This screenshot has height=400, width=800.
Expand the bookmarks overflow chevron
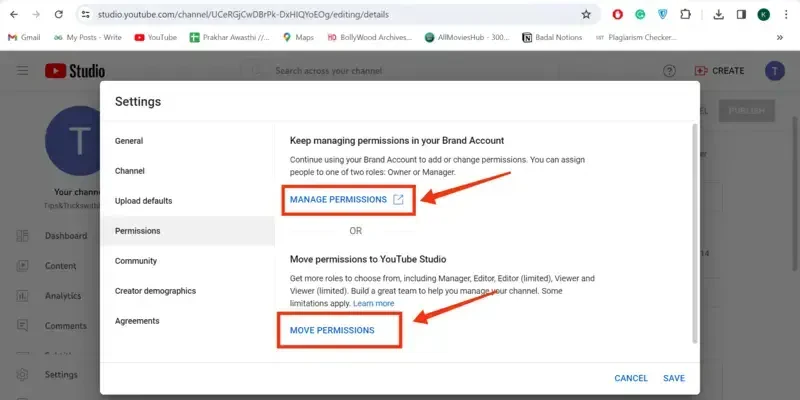click(x=780, y=37)
